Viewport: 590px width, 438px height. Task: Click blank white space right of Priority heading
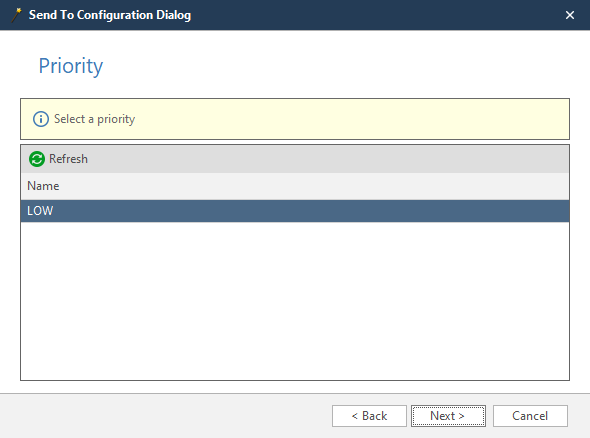(x=339, y=66)
